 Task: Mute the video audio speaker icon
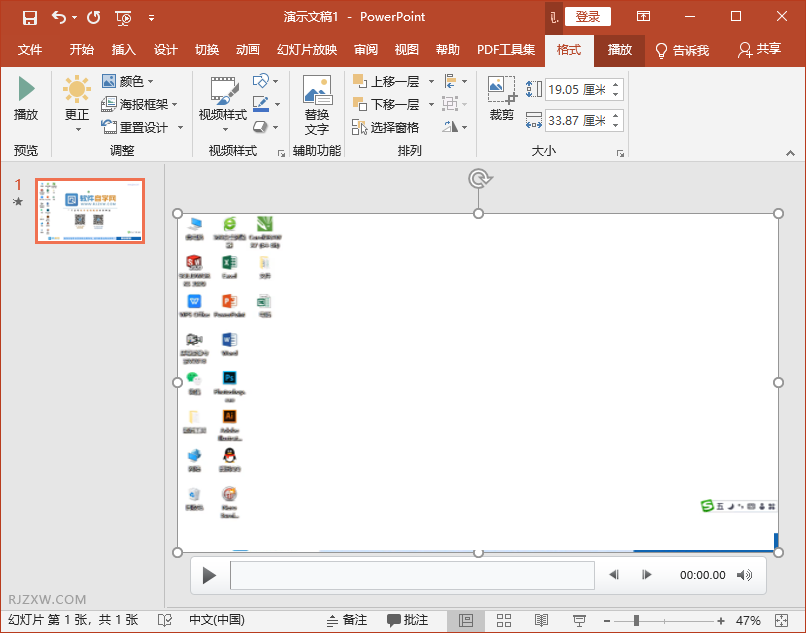pos(744,575)
